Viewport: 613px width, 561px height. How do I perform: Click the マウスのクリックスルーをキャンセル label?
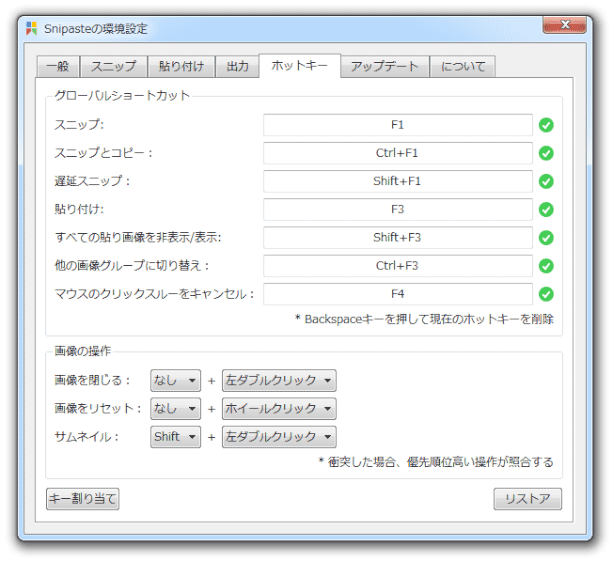point(154,294)
